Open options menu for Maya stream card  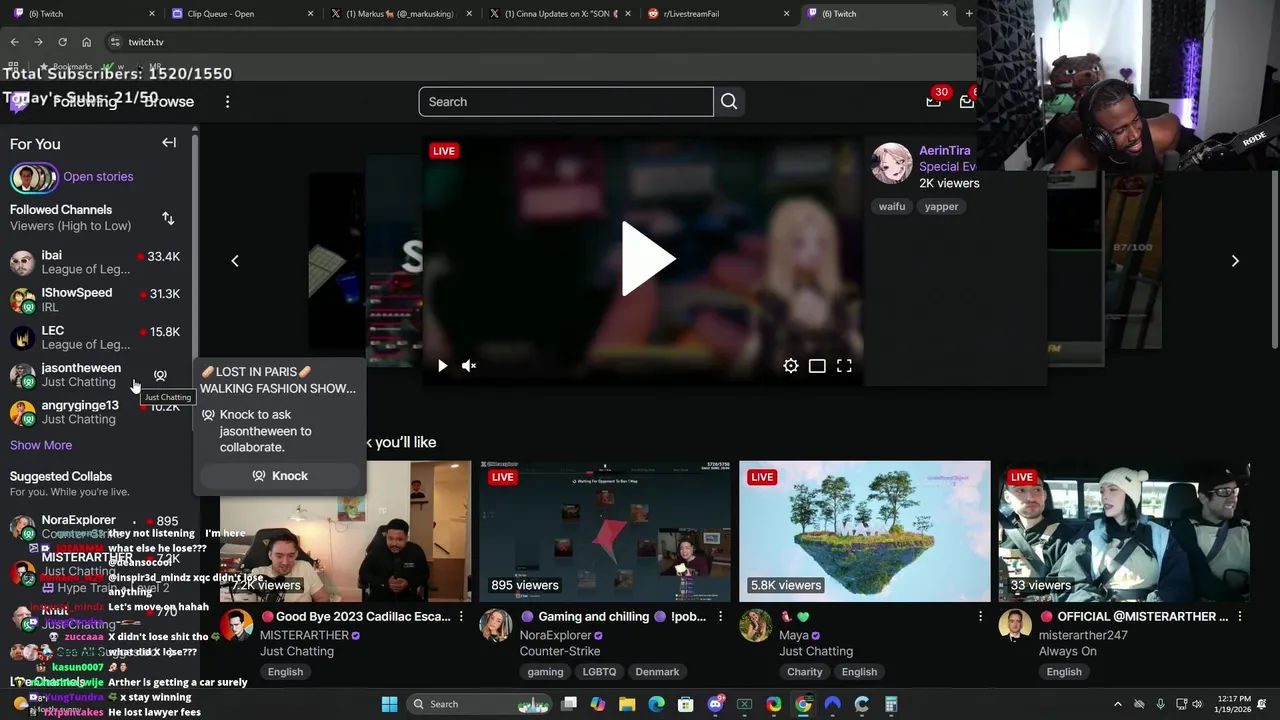[x=980, y=617]
